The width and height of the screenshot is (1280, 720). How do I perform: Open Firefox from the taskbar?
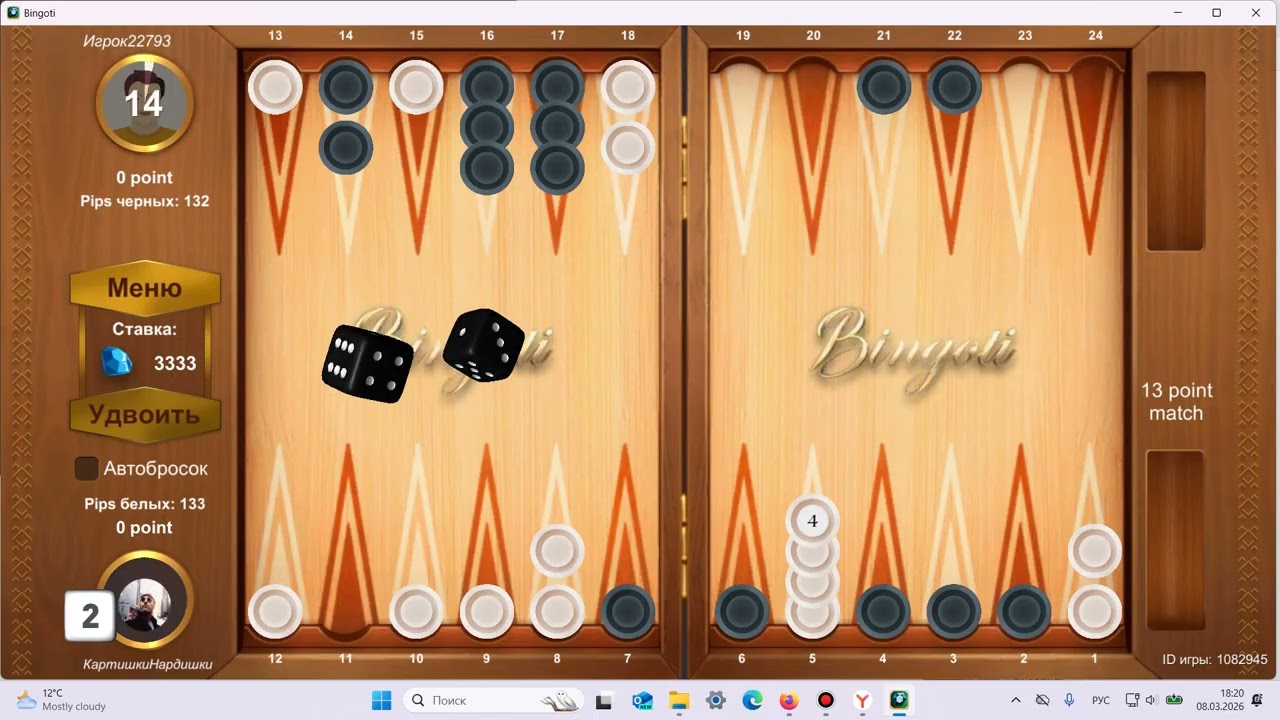click(789, 700)
